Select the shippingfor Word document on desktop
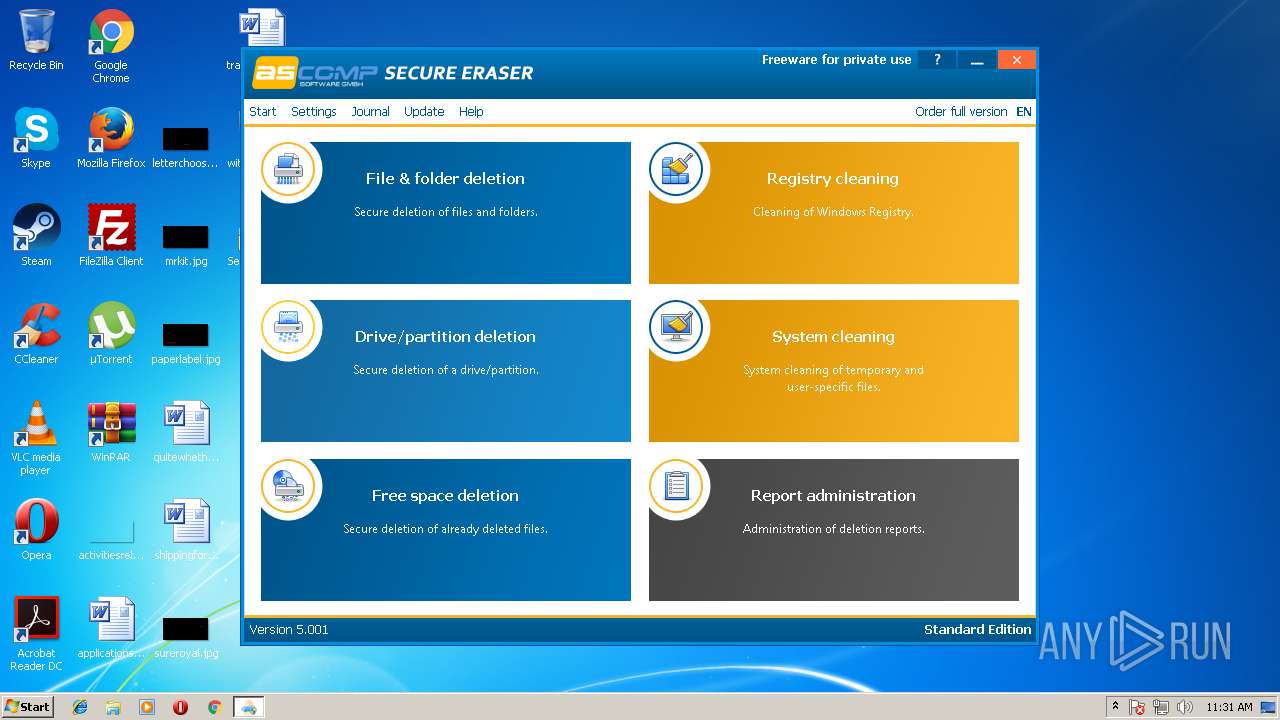Image resolution: width=1280 pixels, height=720 pixels. coord(186,530)
